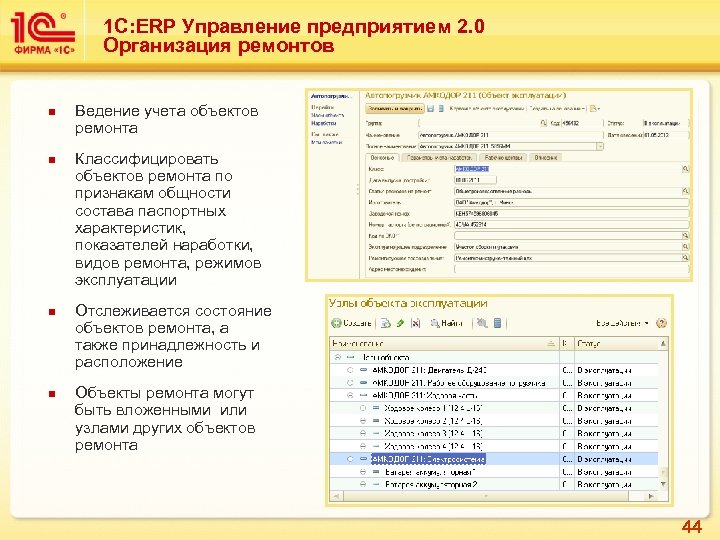Viewport: 720px width, 540px height.
Task: Open the Перейти link in the form sidebar
Action: [x=322, y=107]
